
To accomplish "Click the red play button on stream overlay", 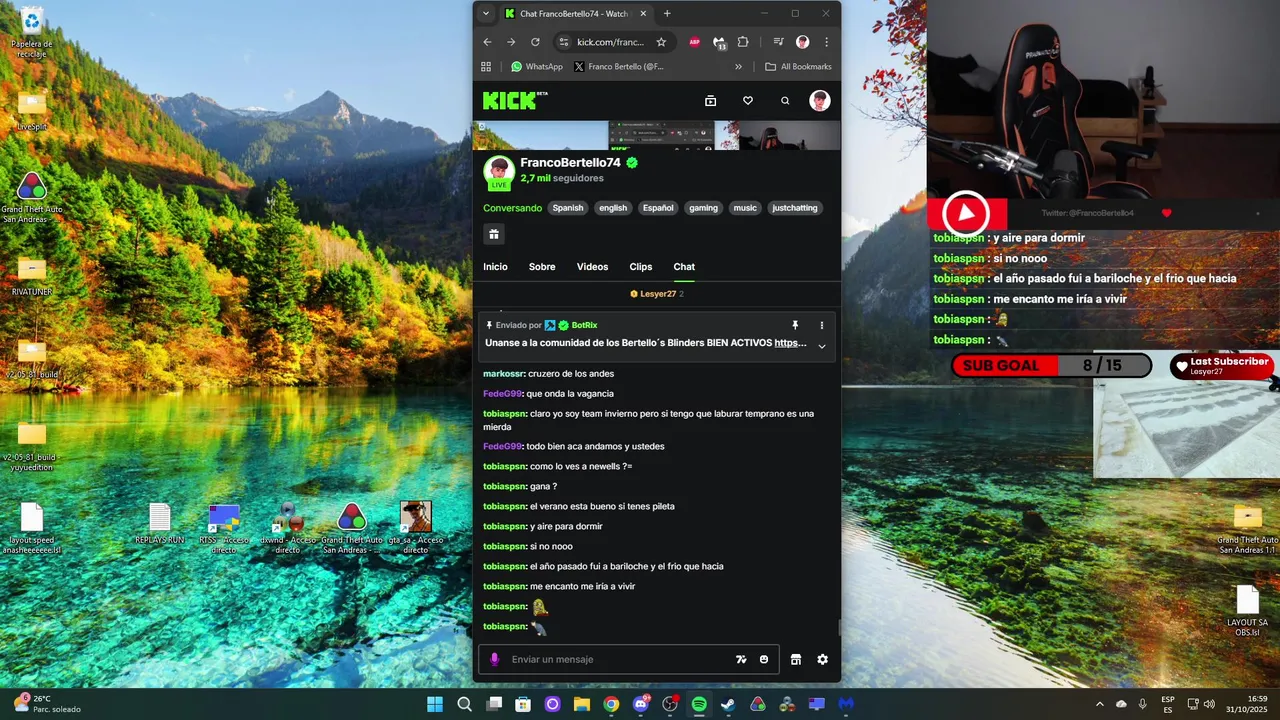I will pyautogui.click(x=966, y=213).
